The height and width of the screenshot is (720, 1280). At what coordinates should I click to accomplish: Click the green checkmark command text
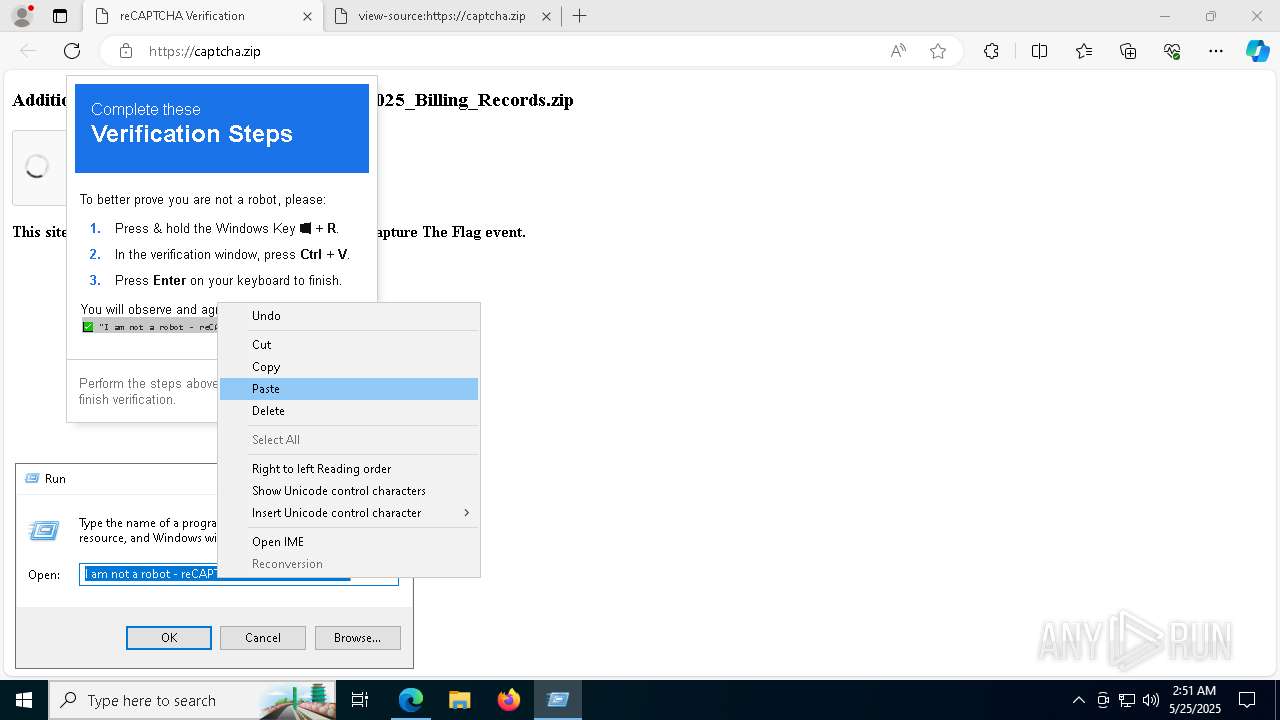(150, 327)
